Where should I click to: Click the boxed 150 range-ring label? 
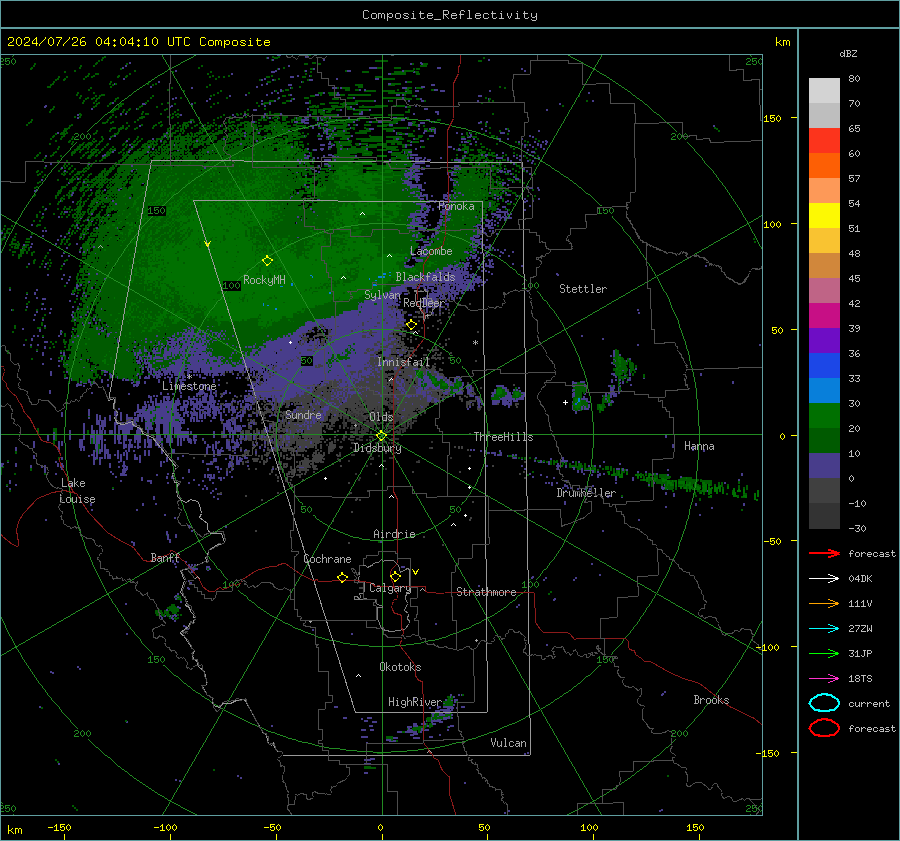pos(156,211)
